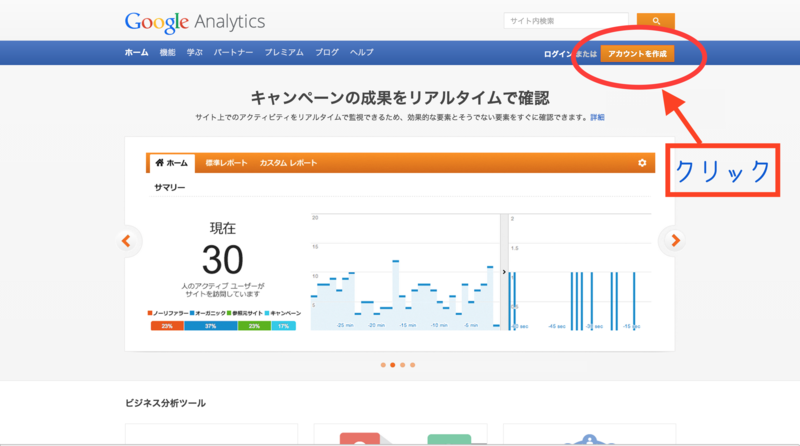
Task: Focus the サイト内検索 search field
Action: (566, 21)
